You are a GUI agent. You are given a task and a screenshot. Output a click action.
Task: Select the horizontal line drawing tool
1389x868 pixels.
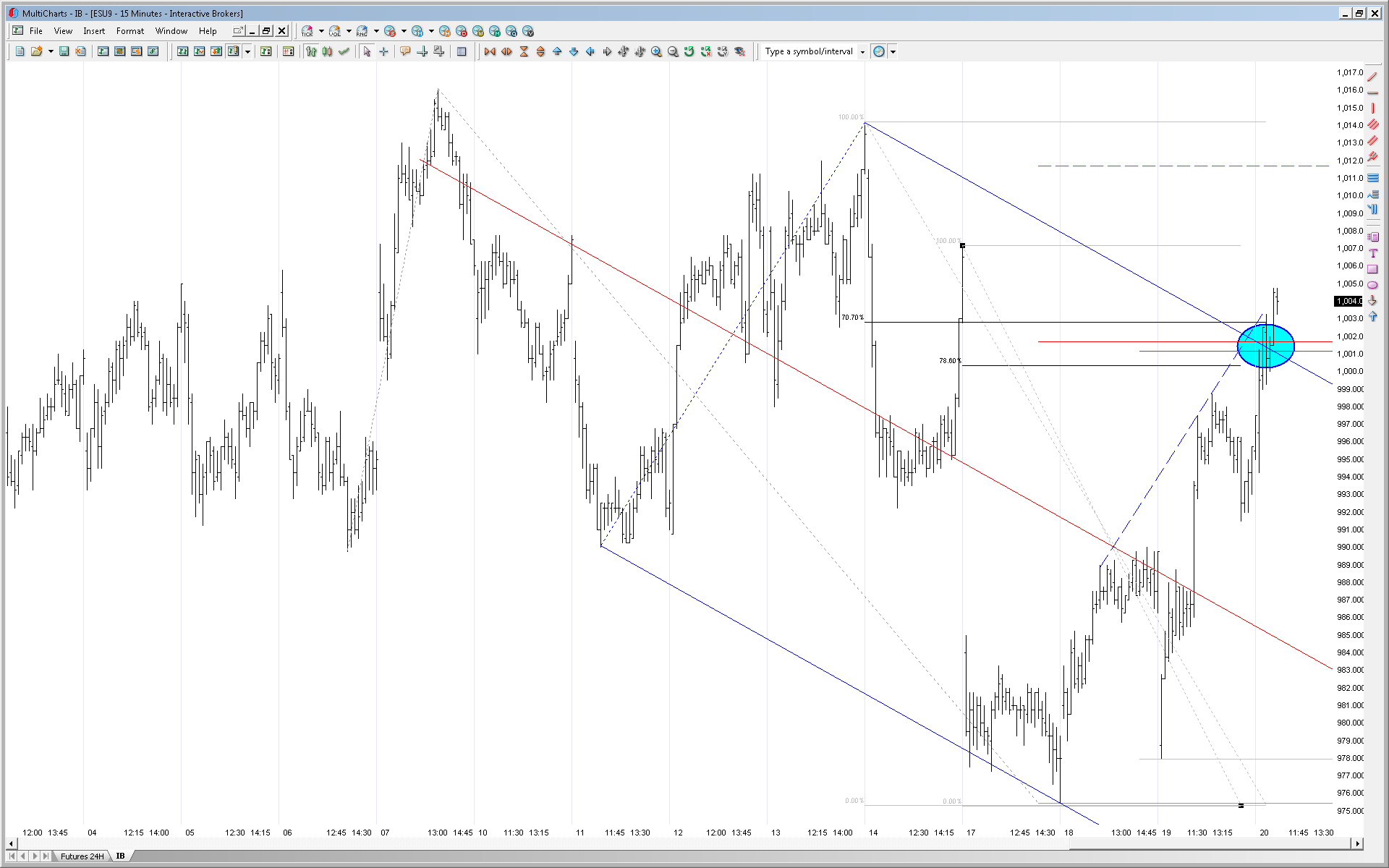tap(1372, 93)
